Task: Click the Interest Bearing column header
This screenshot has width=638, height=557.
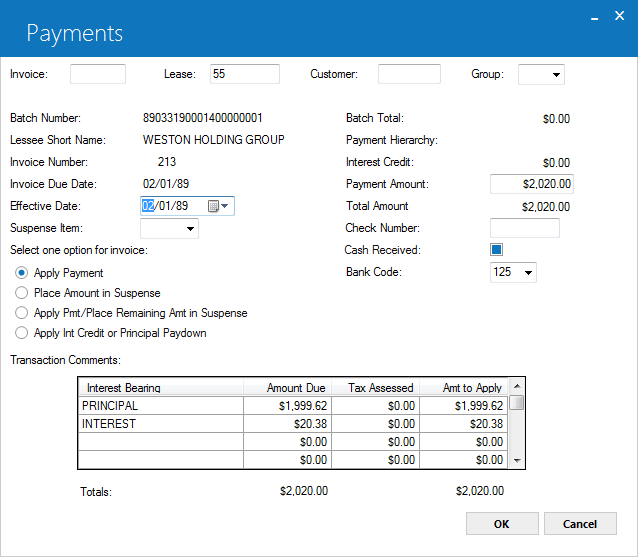Action: (161, 387)
